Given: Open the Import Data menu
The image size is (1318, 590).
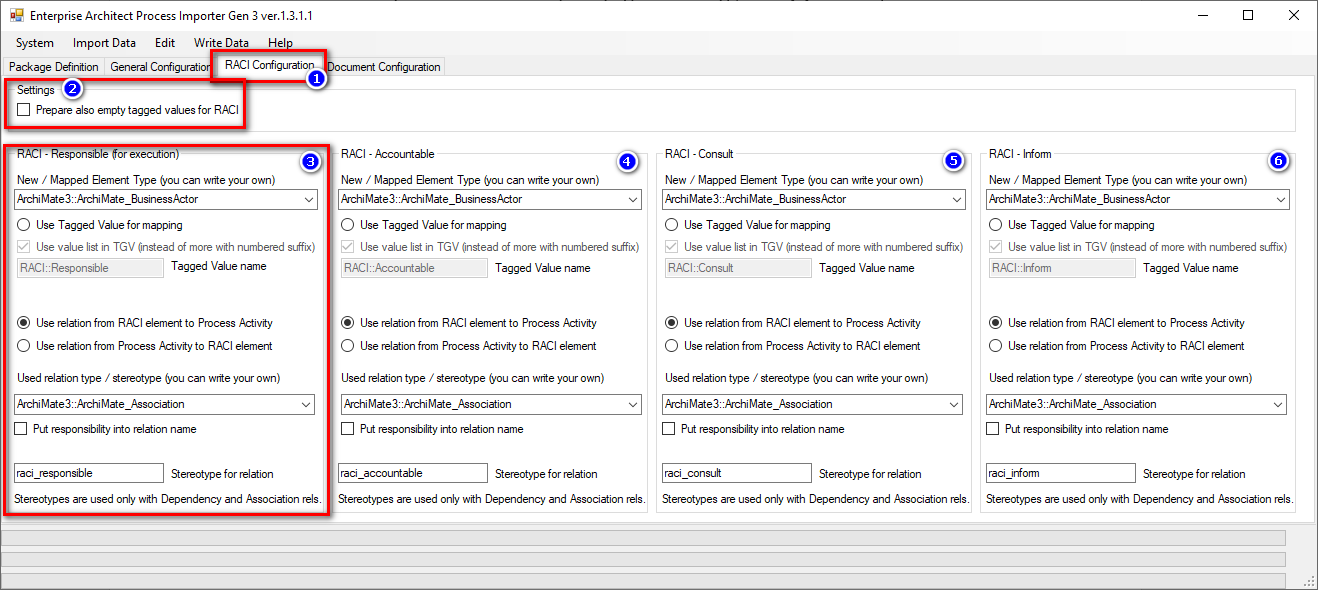Looking at the screenshot, I should [104, 43].
